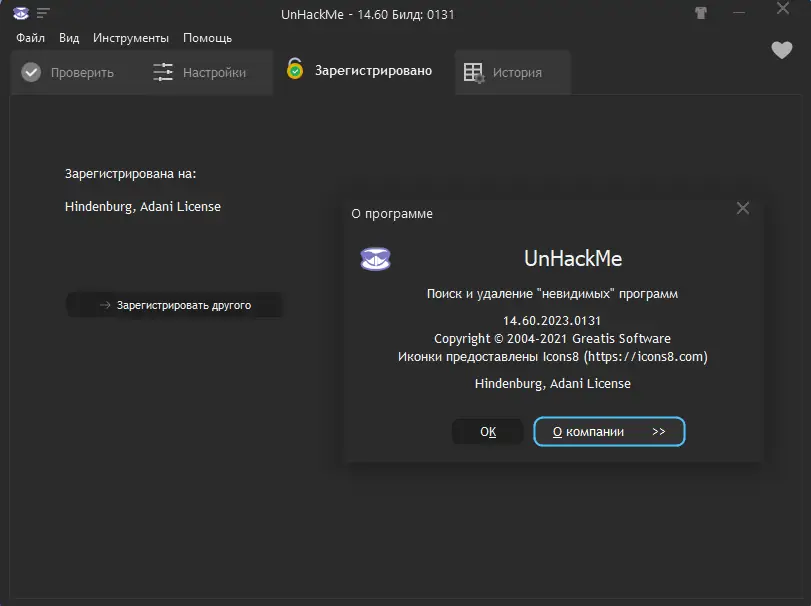Click the Зарегистрировать другого button
The image size is (811, 606).
point(174,305)
